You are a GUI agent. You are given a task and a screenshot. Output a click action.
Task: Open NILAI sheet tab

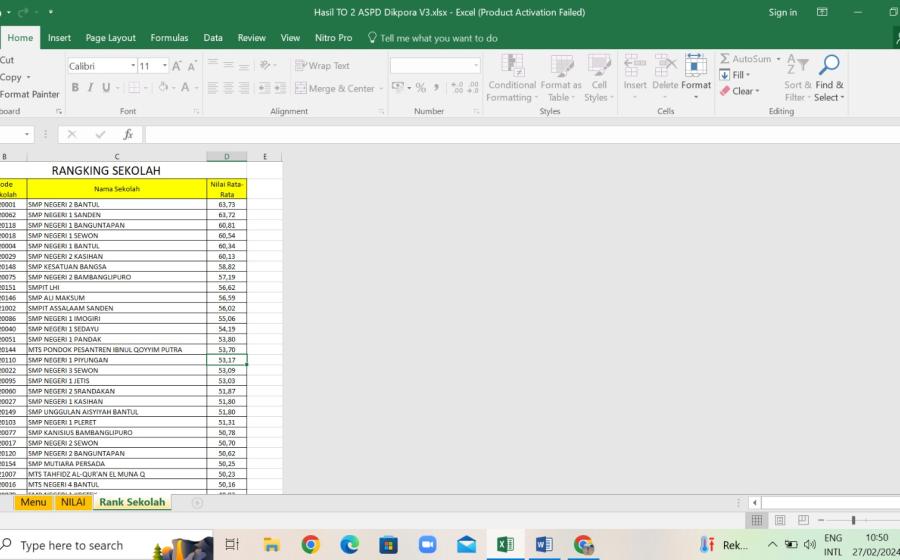point(73,502)
